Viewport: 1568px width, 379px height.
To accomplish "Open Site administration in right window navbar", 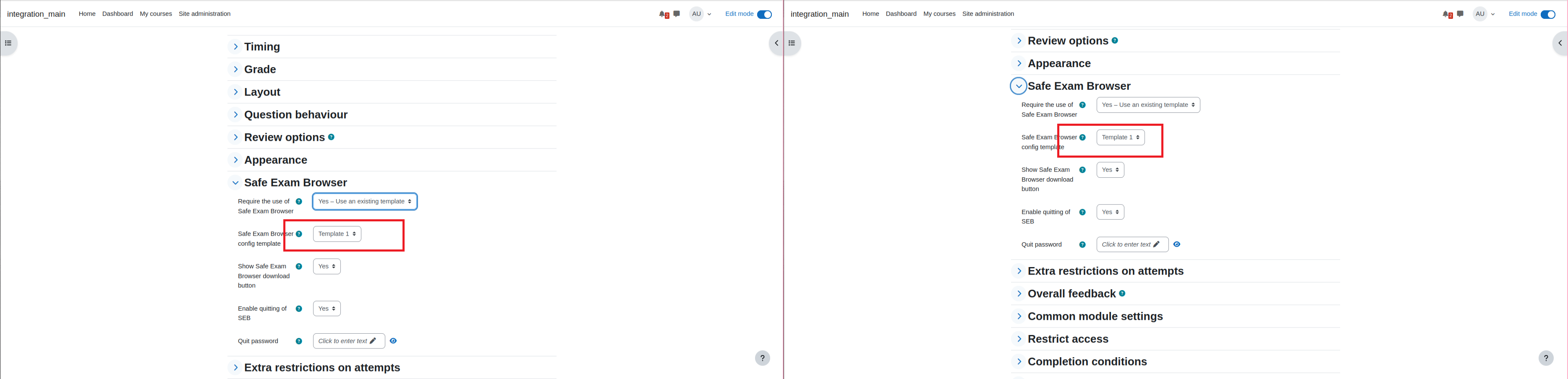I will [x=988, y=14].
